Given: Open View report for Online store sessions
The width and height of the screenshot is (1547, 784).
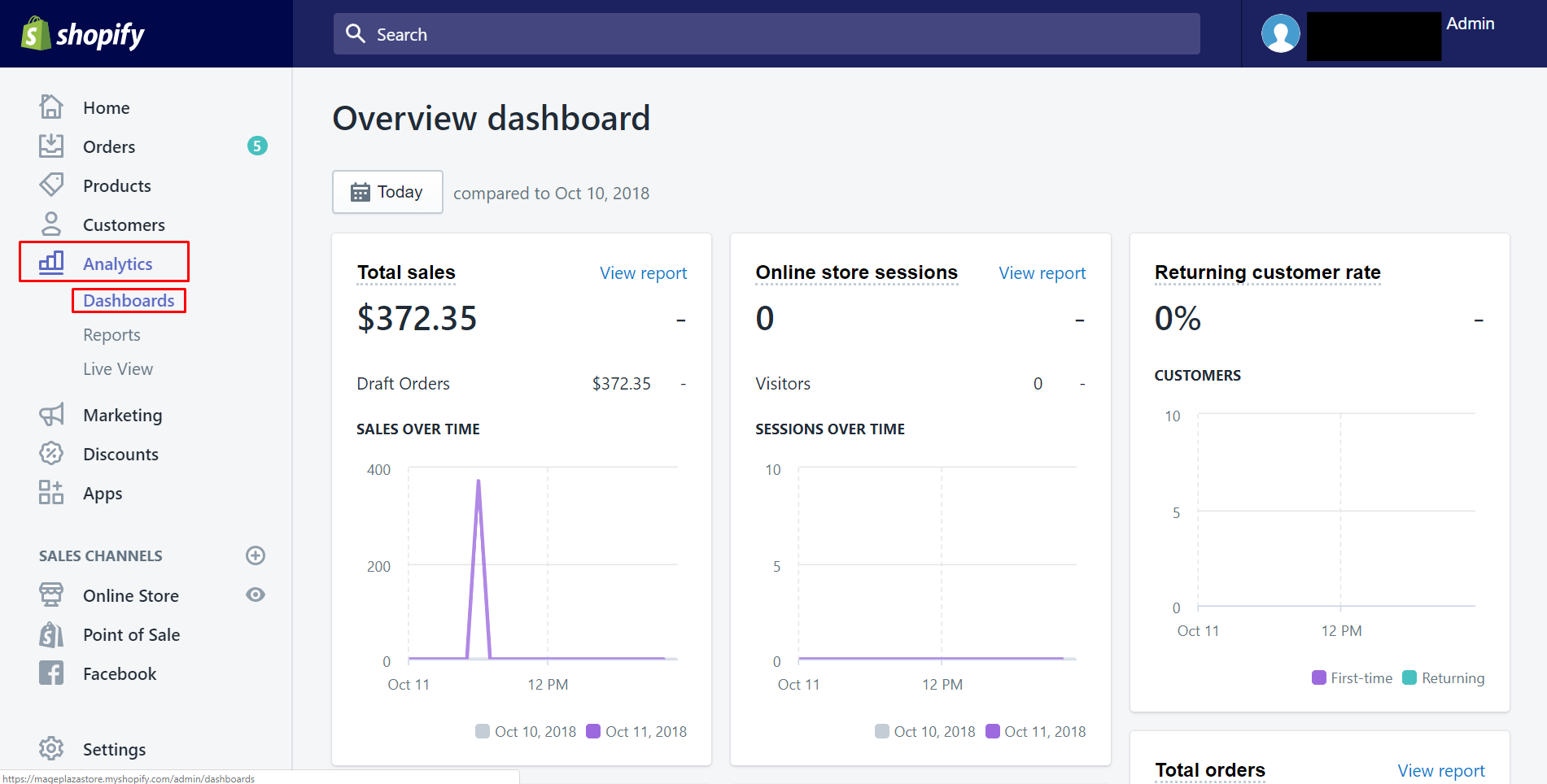Looking at the screenshot, I should (1042, 273).
